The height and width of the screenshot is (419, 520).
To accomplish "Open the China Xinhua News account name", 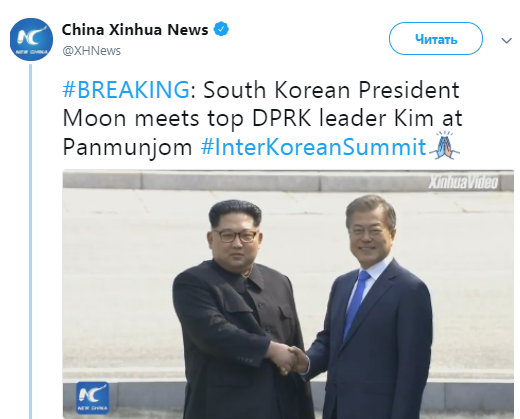I will (x=135, y=30).
